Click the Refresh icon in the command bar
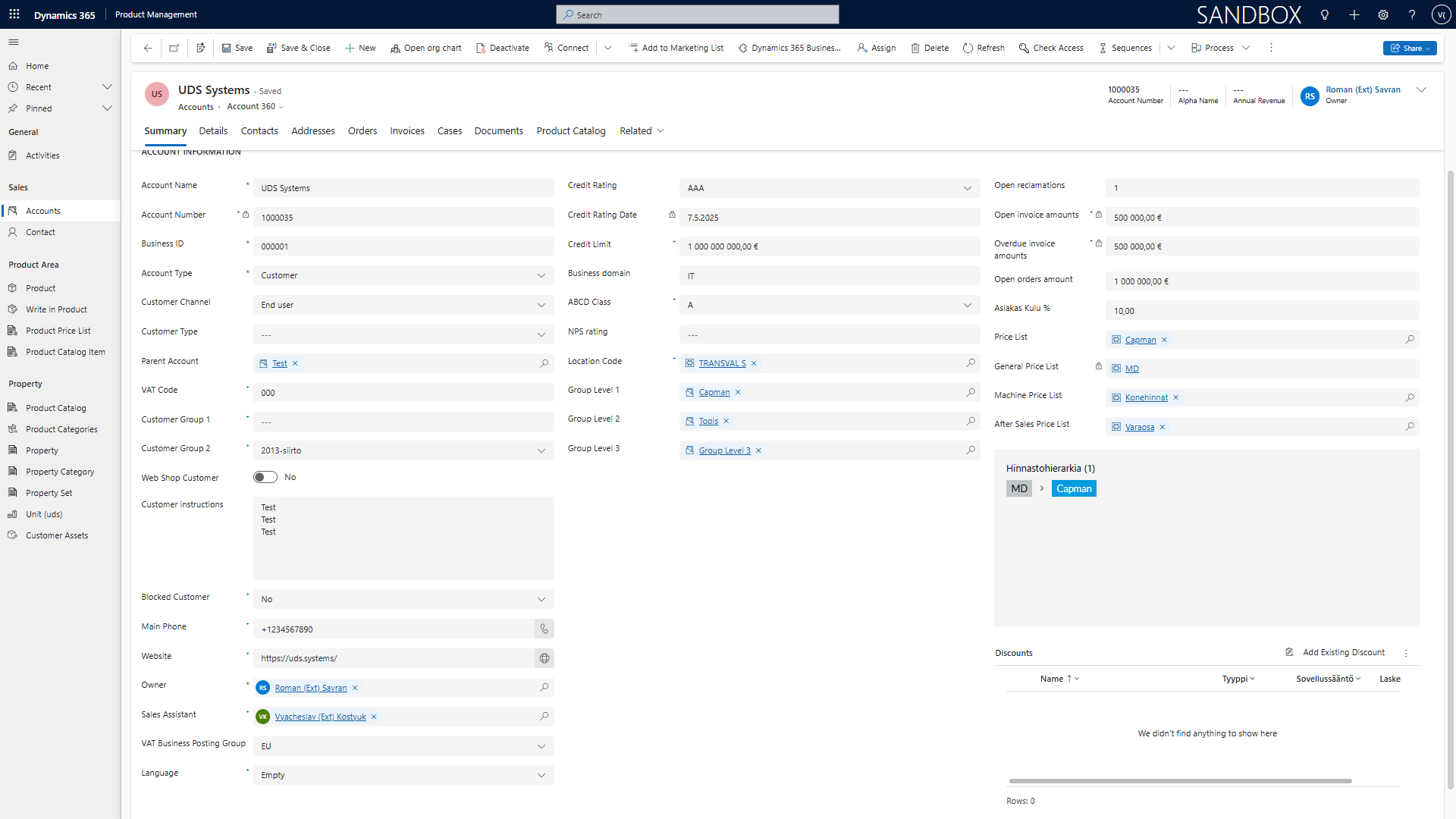This screenshot has height=819, width=1456. tap(968, 48)
